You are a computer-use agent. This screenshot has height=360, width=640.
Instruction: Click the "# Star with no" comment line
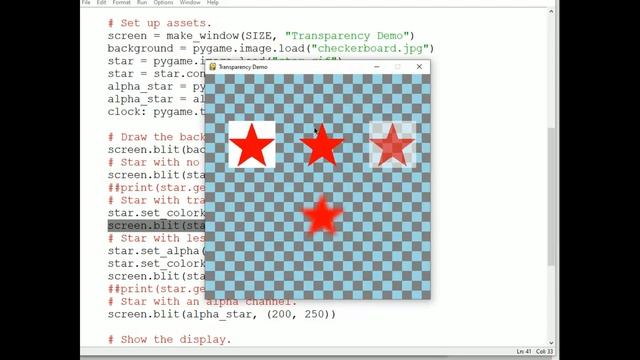pos(153,162)
